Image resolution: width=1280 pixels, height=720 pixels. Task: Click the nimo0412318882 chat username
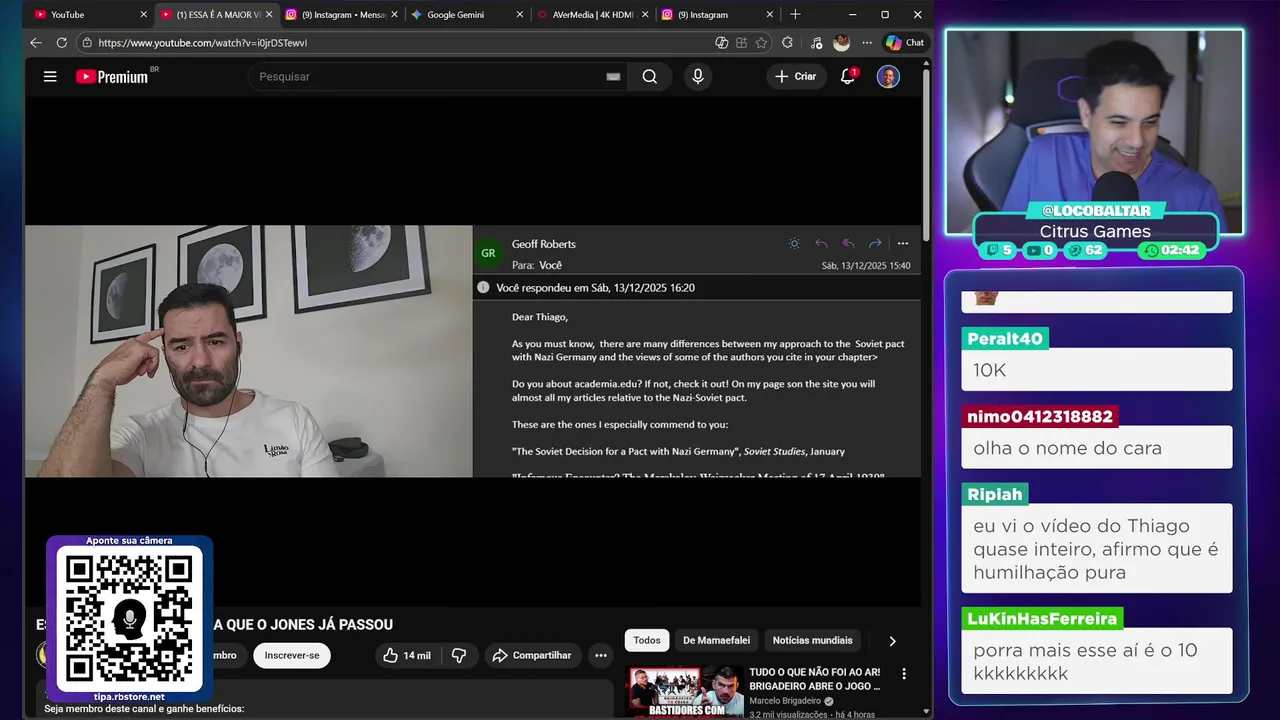point(1040,416)
